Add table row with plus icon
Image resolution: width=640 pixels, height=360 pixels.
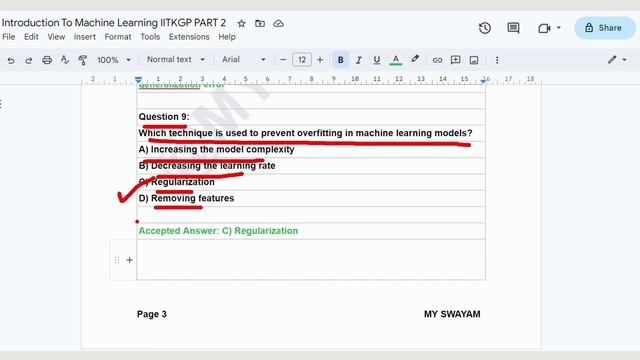click(129, 260)
